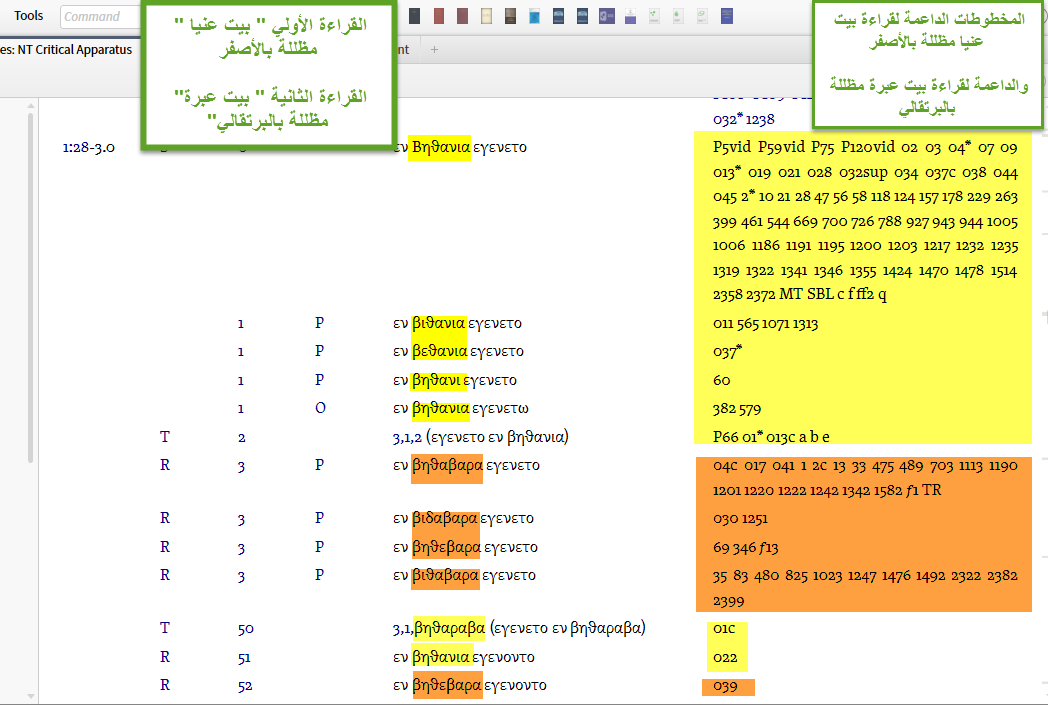Click the reading εν βεθανια εγενετο
The image size is (1048, 705).
point(458,351)
